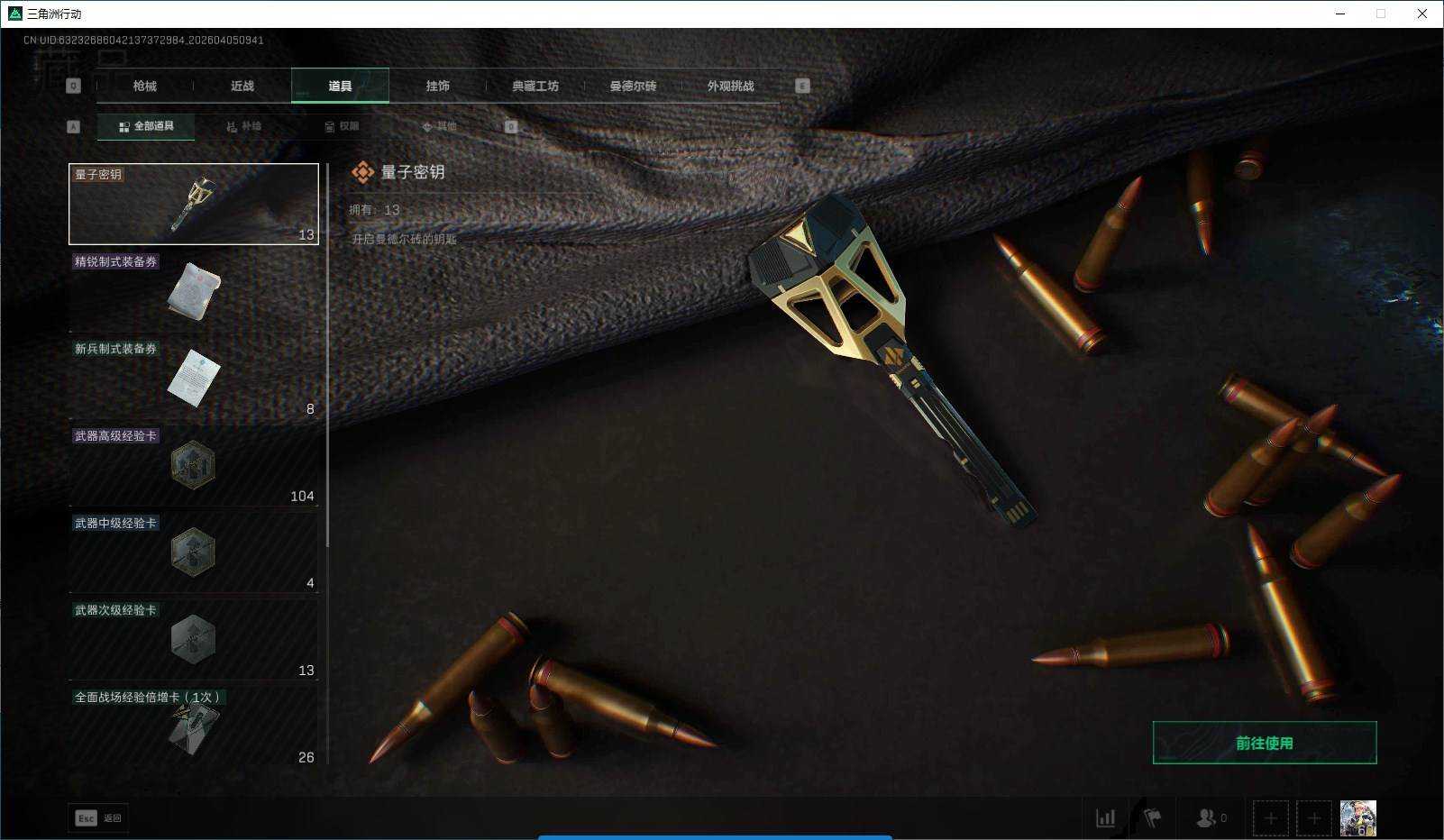Viewport: 1444px width, 840px height.
Task: Click the D next-filter key hint
Action: click(511, 127)
